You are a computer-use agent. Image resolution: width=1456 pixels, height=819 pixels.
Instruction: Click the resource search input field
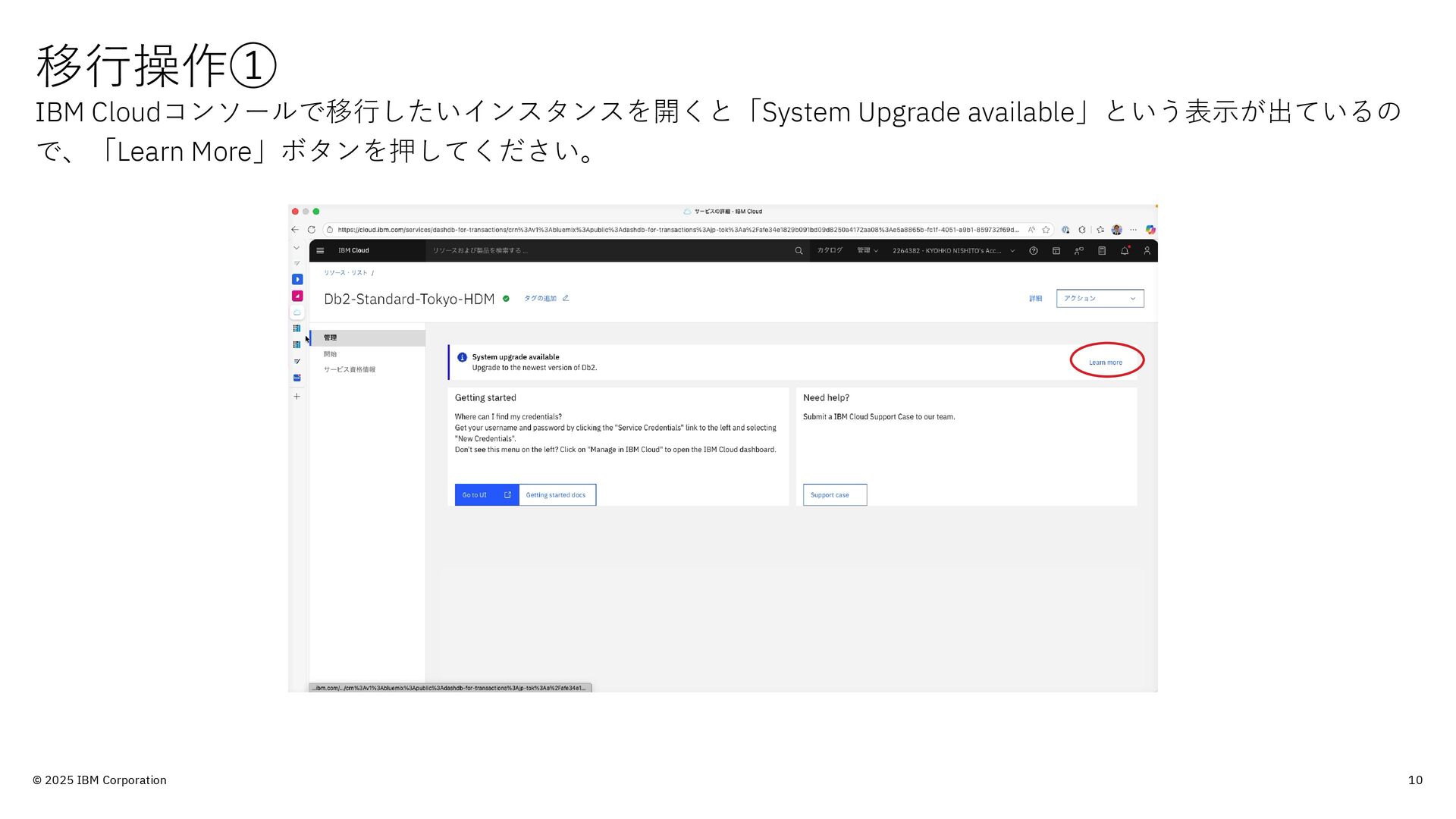pos(607,250)
